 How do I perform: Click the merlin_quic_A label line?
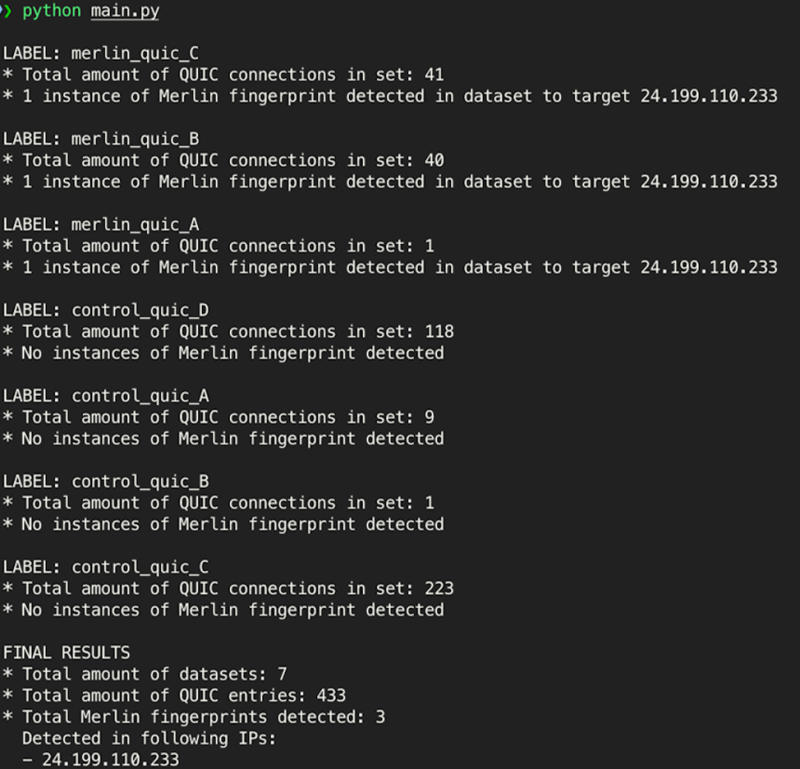coord(101,225)
